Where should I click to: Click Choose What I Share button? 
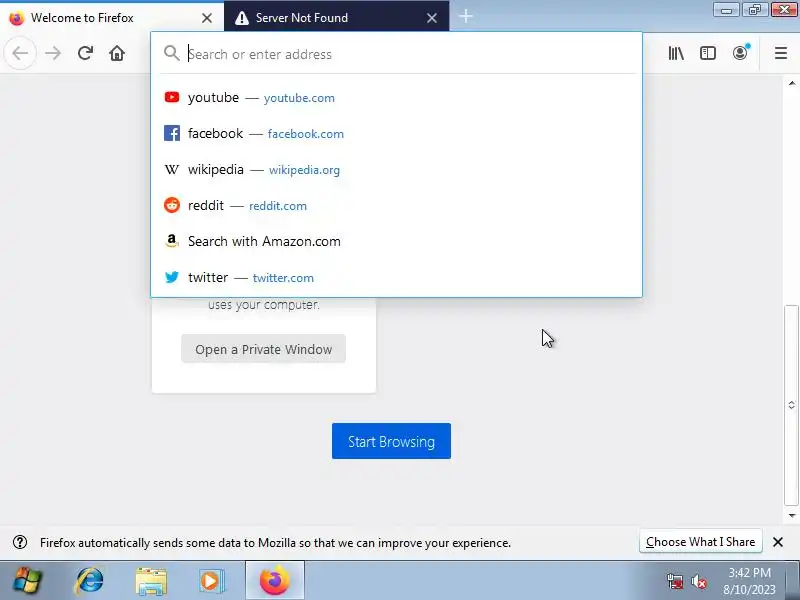701,542
